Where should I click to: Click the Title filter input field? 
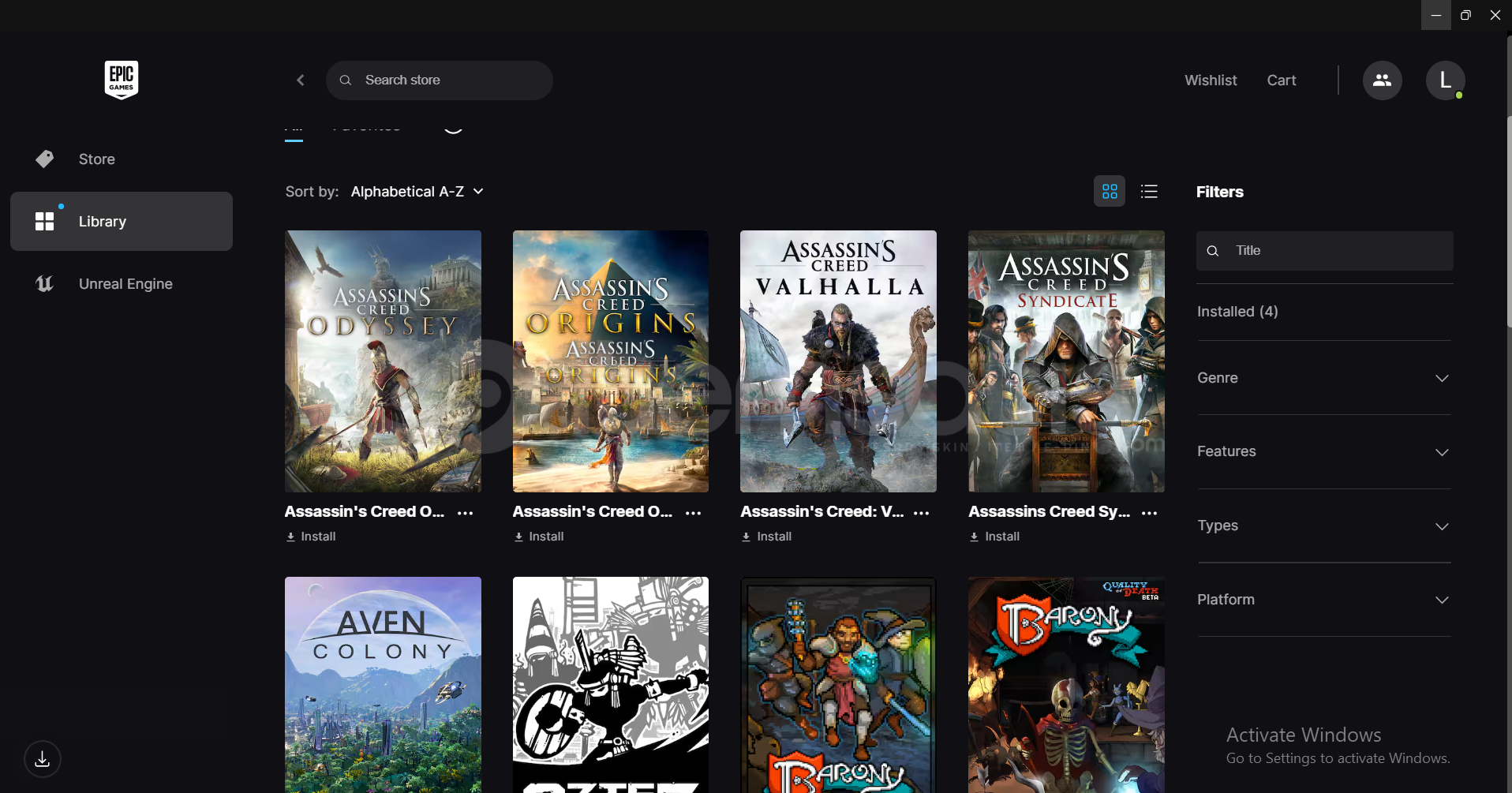(x=1325, y=251)
